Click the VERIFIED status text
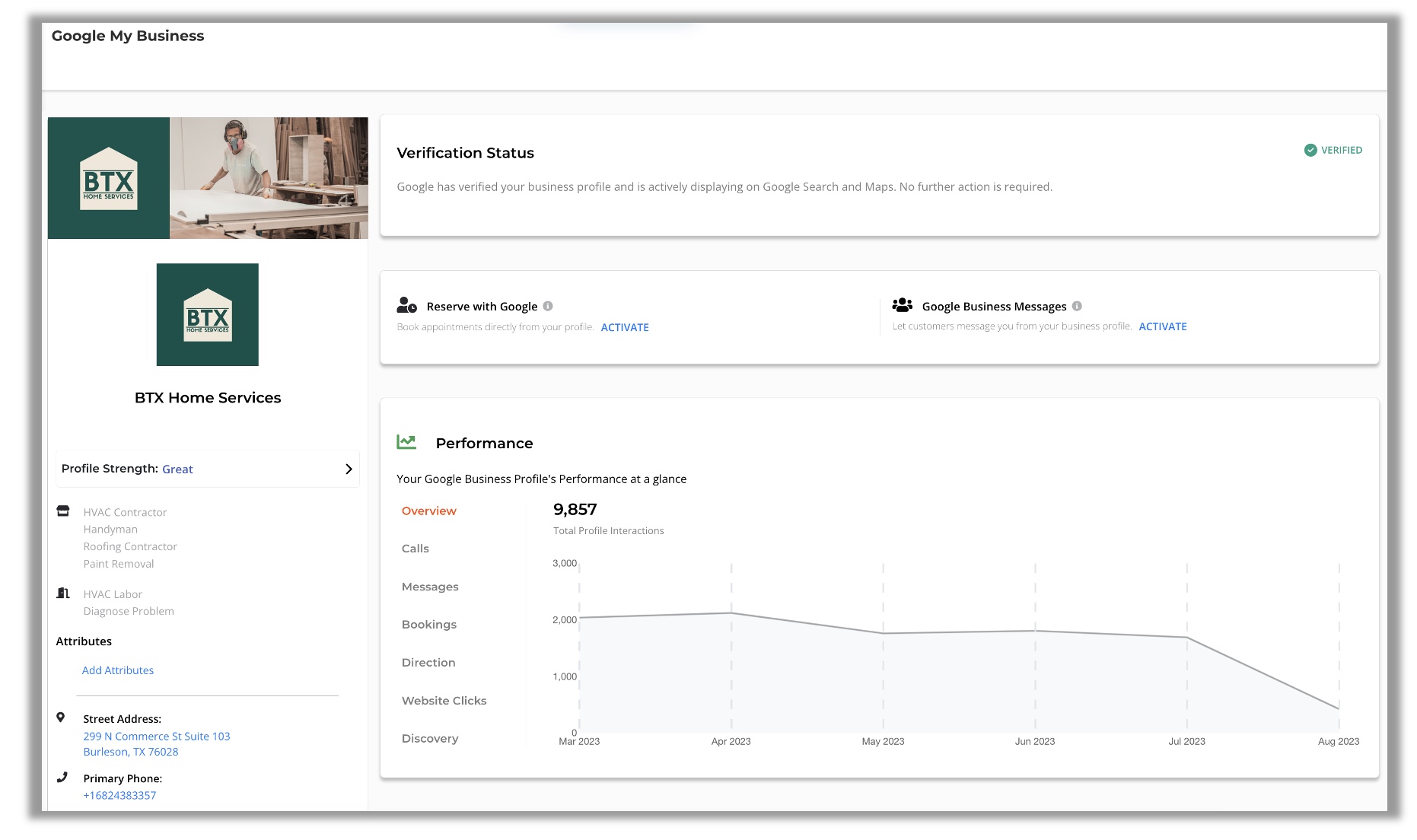The height and width of the screenshot is (840, 1417). coord(1342,151)
